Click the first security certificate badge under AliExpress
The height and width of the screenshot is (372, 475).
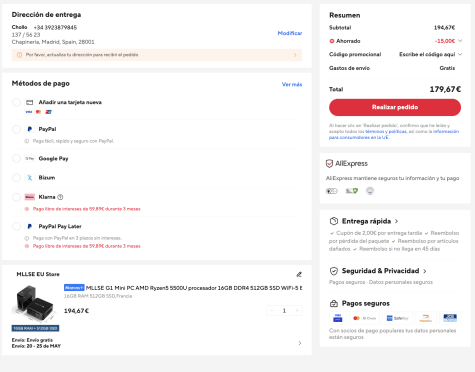click(332, 191)
